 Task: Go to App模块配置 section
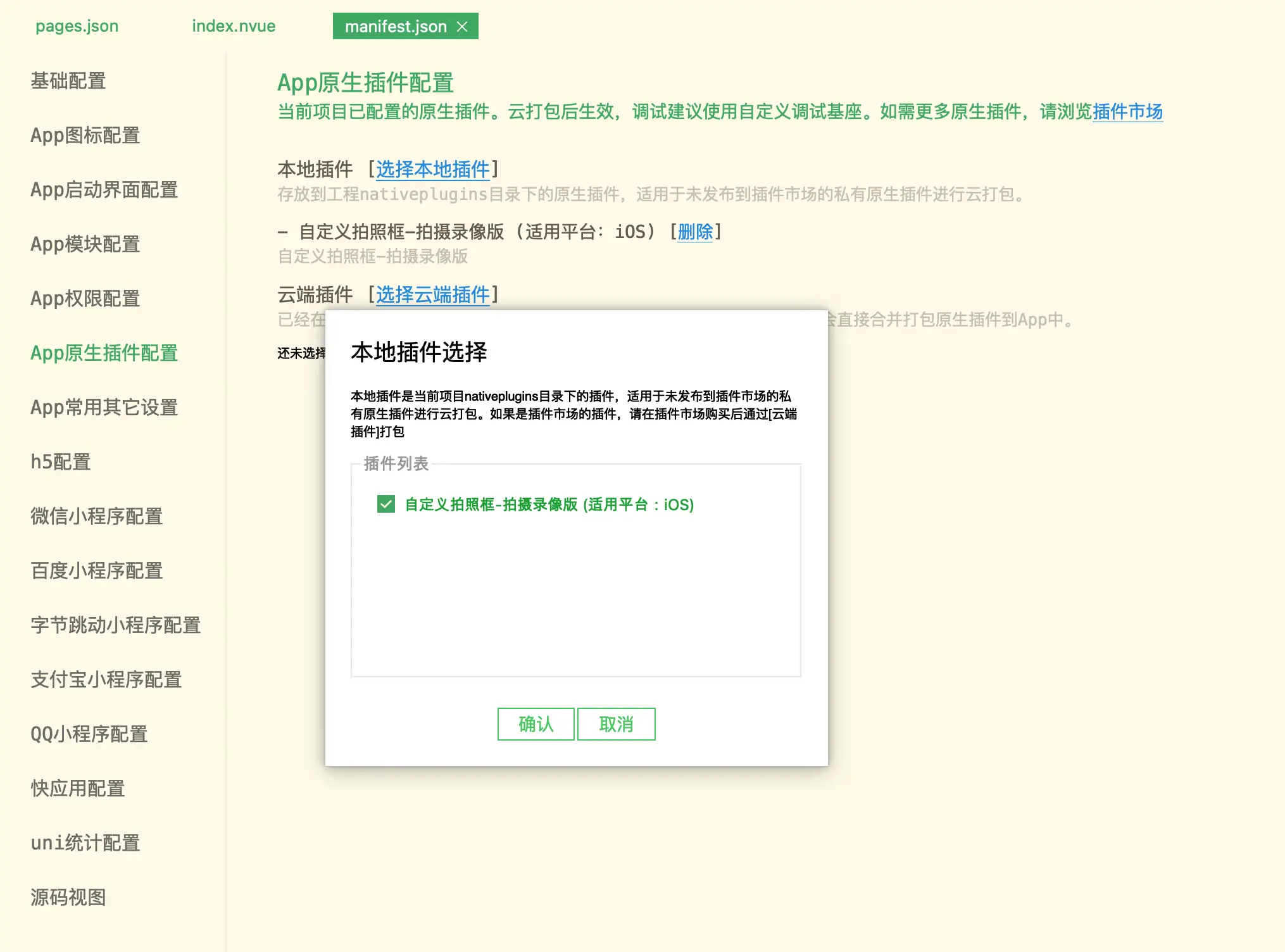(x=85, y=244)
